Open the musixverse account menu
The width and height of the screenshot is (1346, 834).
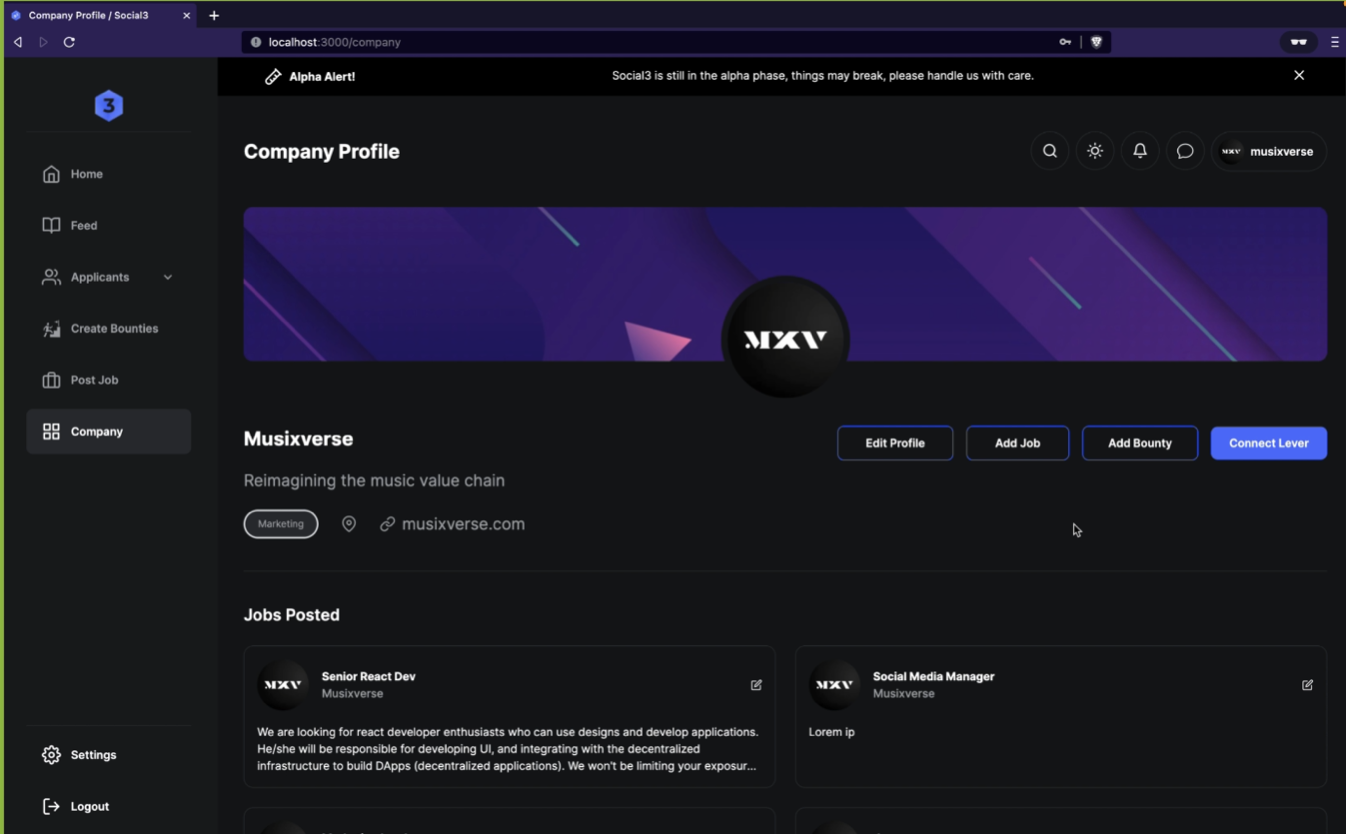pos(1268,152)
